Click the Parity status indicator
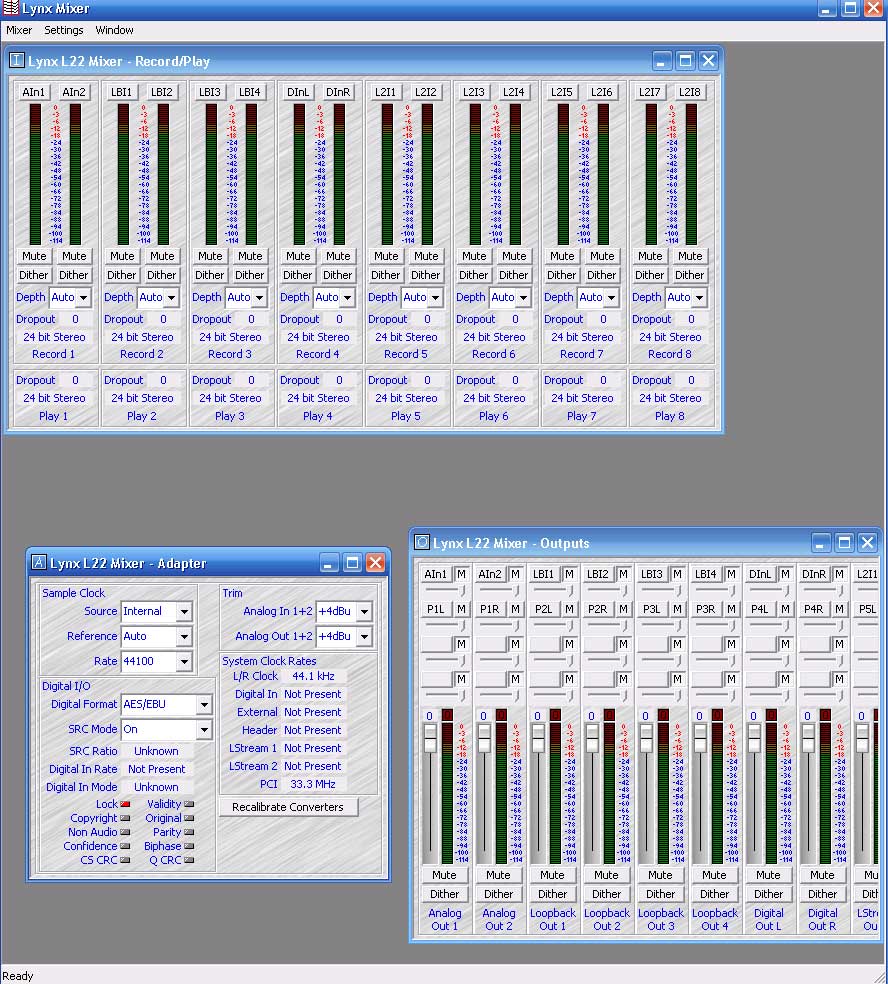The height and width of the screenshot is (984, 888). 189,832
